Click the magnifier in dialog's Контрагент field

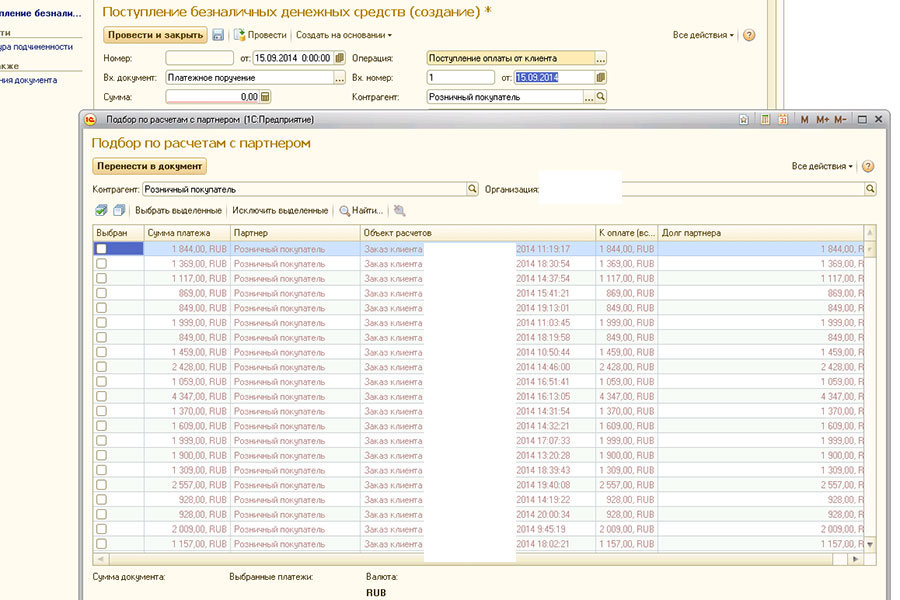coord(472,188)
